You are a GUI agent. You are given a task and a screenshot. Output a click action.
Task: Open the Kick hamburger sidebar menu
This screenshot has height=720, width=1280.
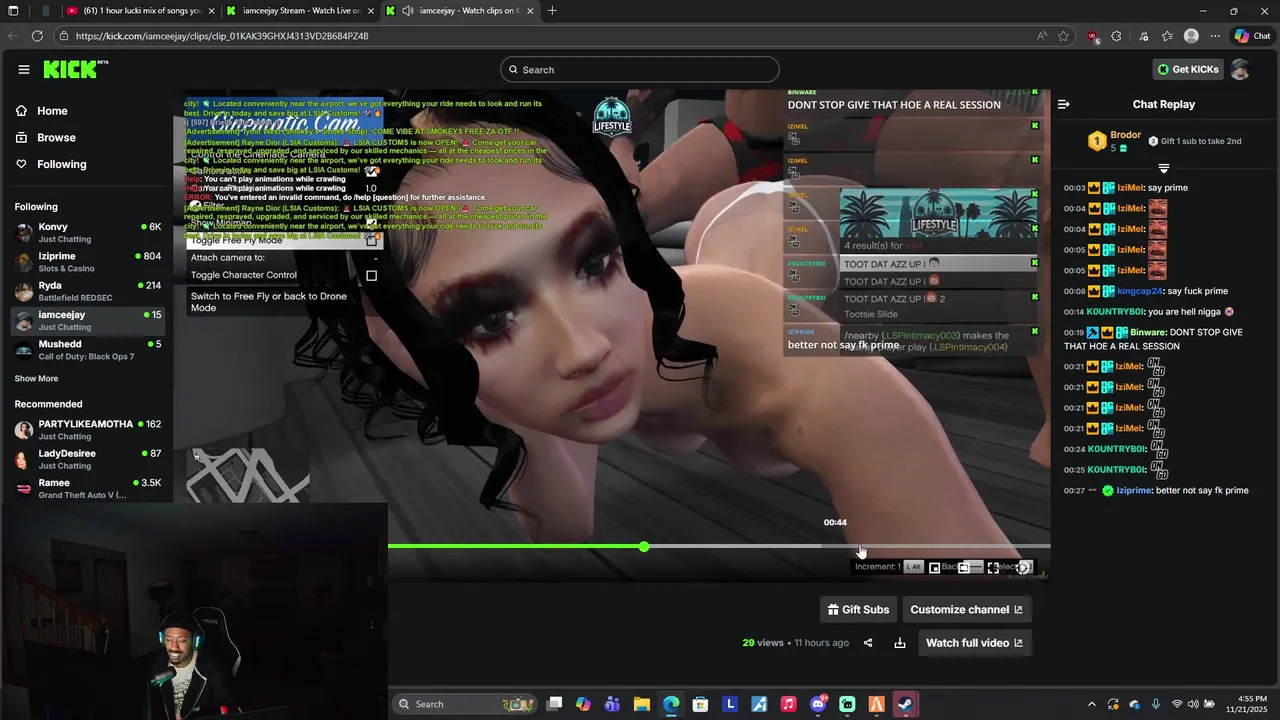coord(23,69)
